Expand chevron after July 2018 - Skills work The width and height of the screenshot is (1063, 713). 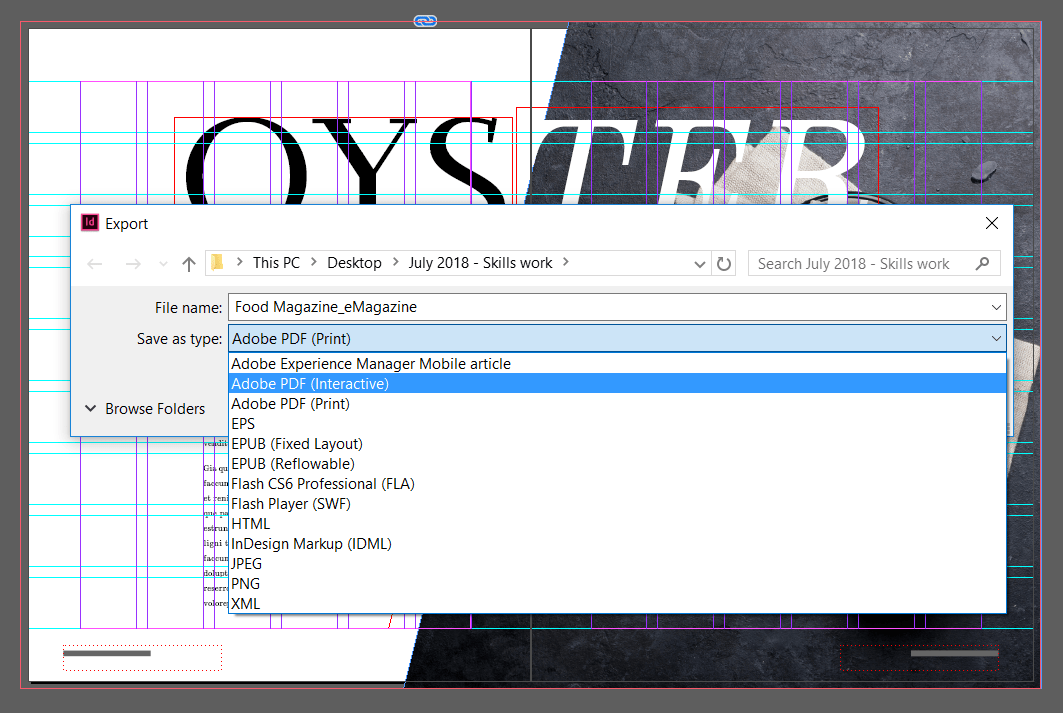tap(565, 262)
